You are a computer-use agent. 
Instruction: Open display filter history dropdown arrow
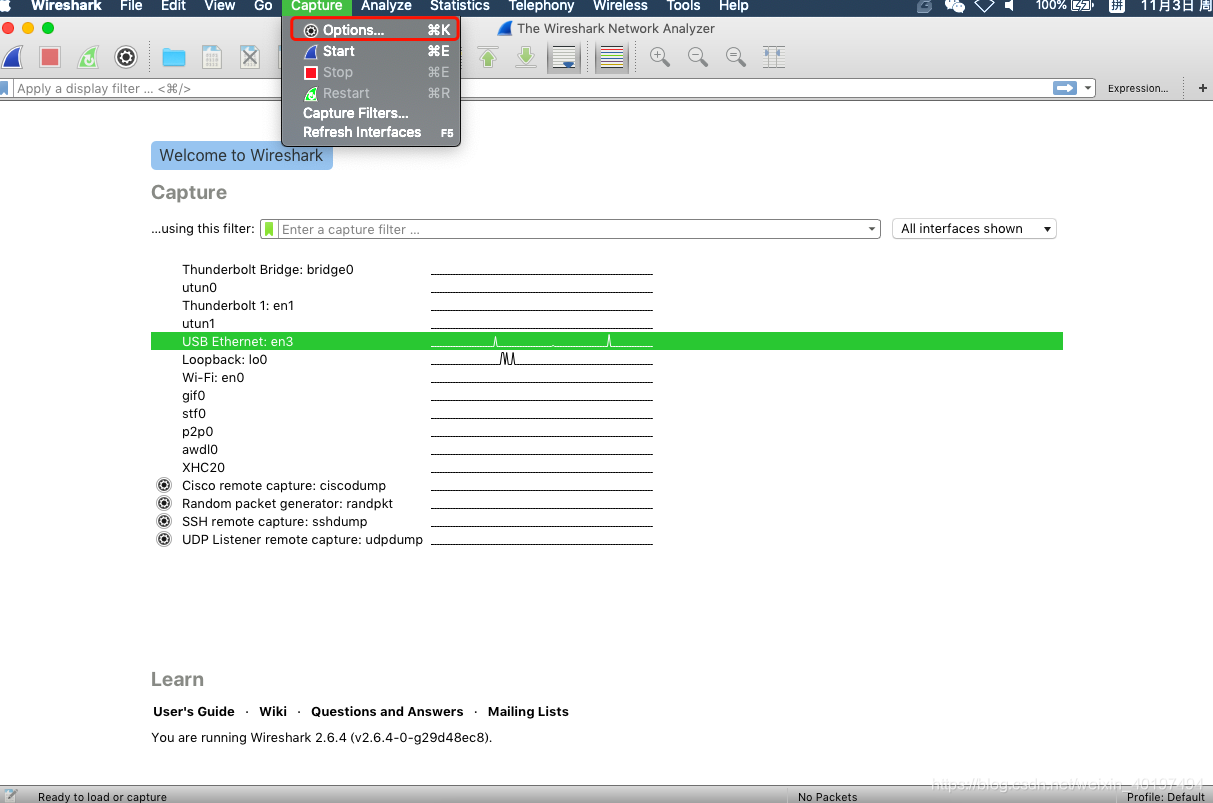pos(1088,88)
